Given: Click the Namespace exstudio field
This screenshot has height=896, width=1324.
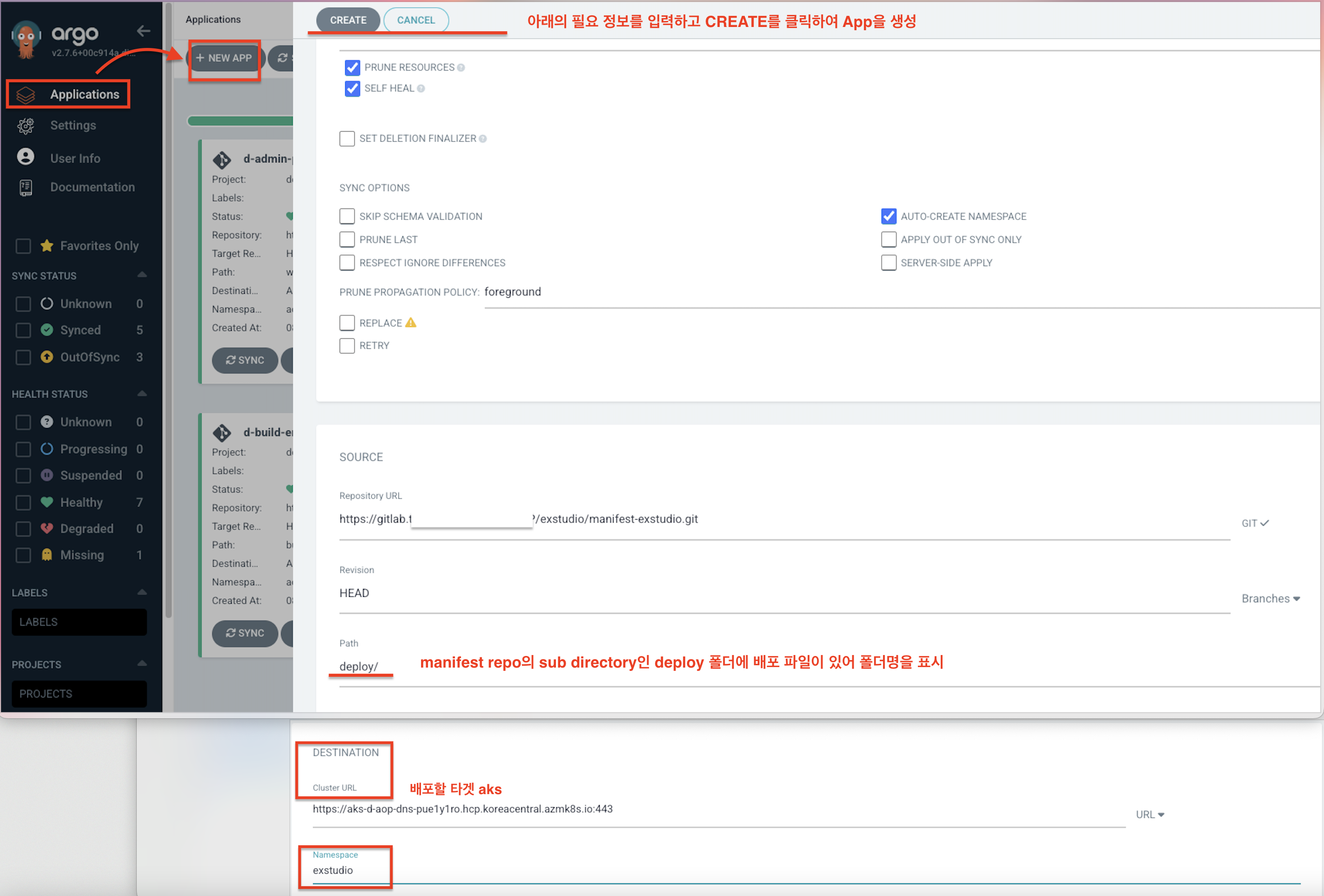Looking at the screenshot, I should tap(806, 871).
